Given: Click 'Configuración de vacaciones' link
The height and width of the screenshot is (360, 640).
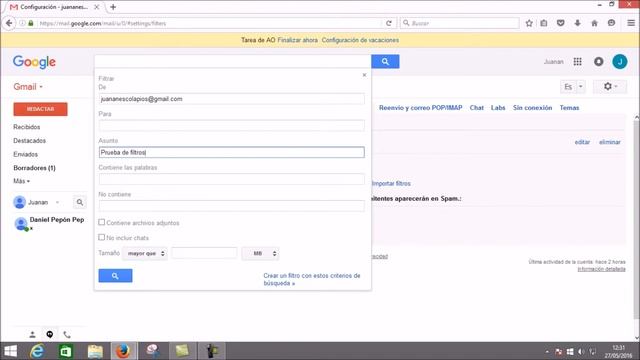Looking at the screenshot, I should point(360,40).
